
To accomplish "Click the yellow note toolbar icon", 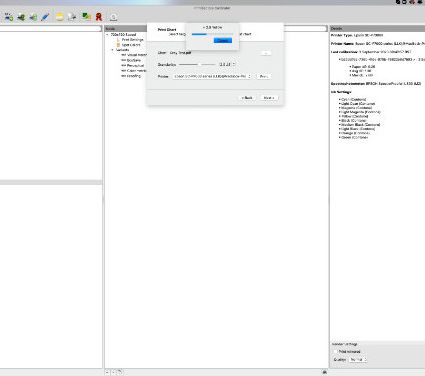I will pos(60,17).
